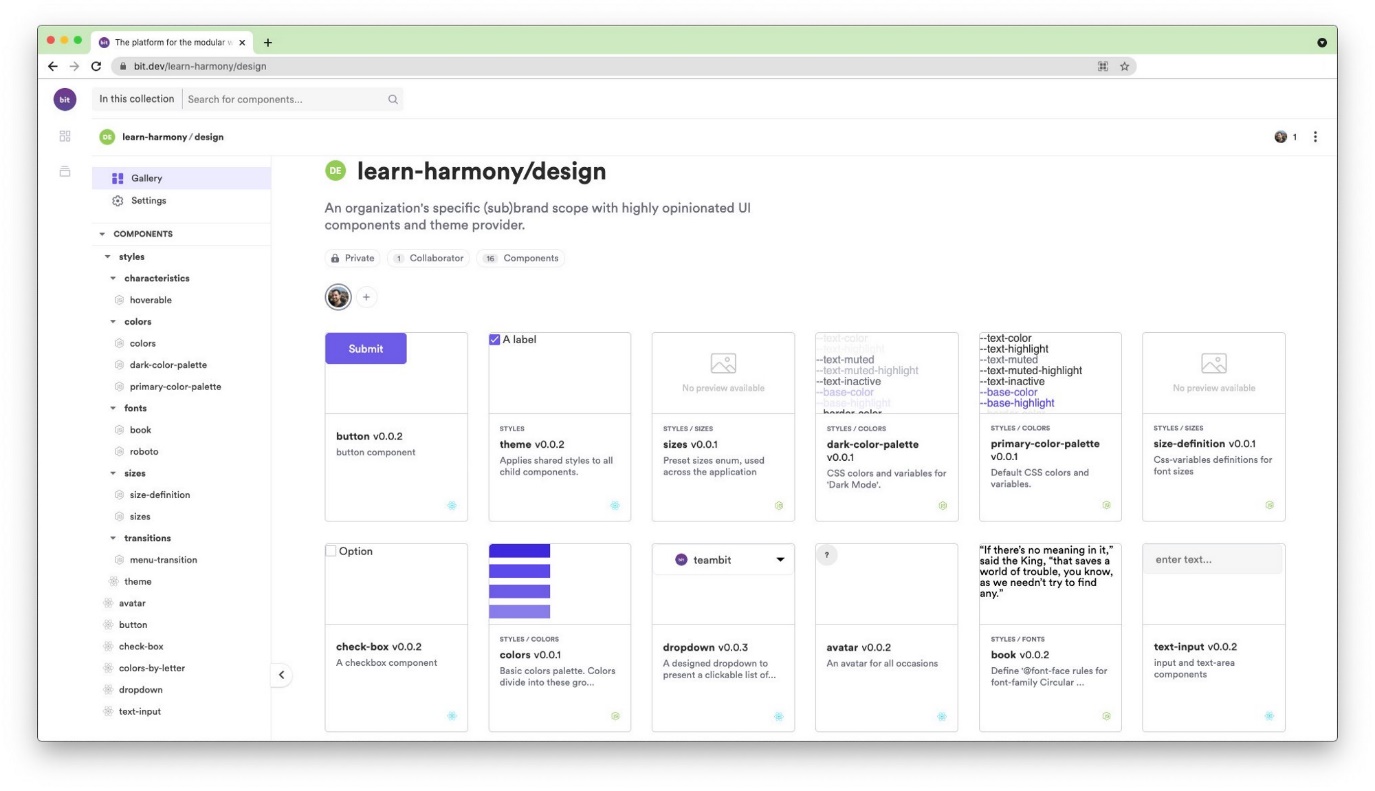Collapse the COMPONENTS section
Image resolution: width=1375 pixels, height=791 pixels.
click(102, 234)
